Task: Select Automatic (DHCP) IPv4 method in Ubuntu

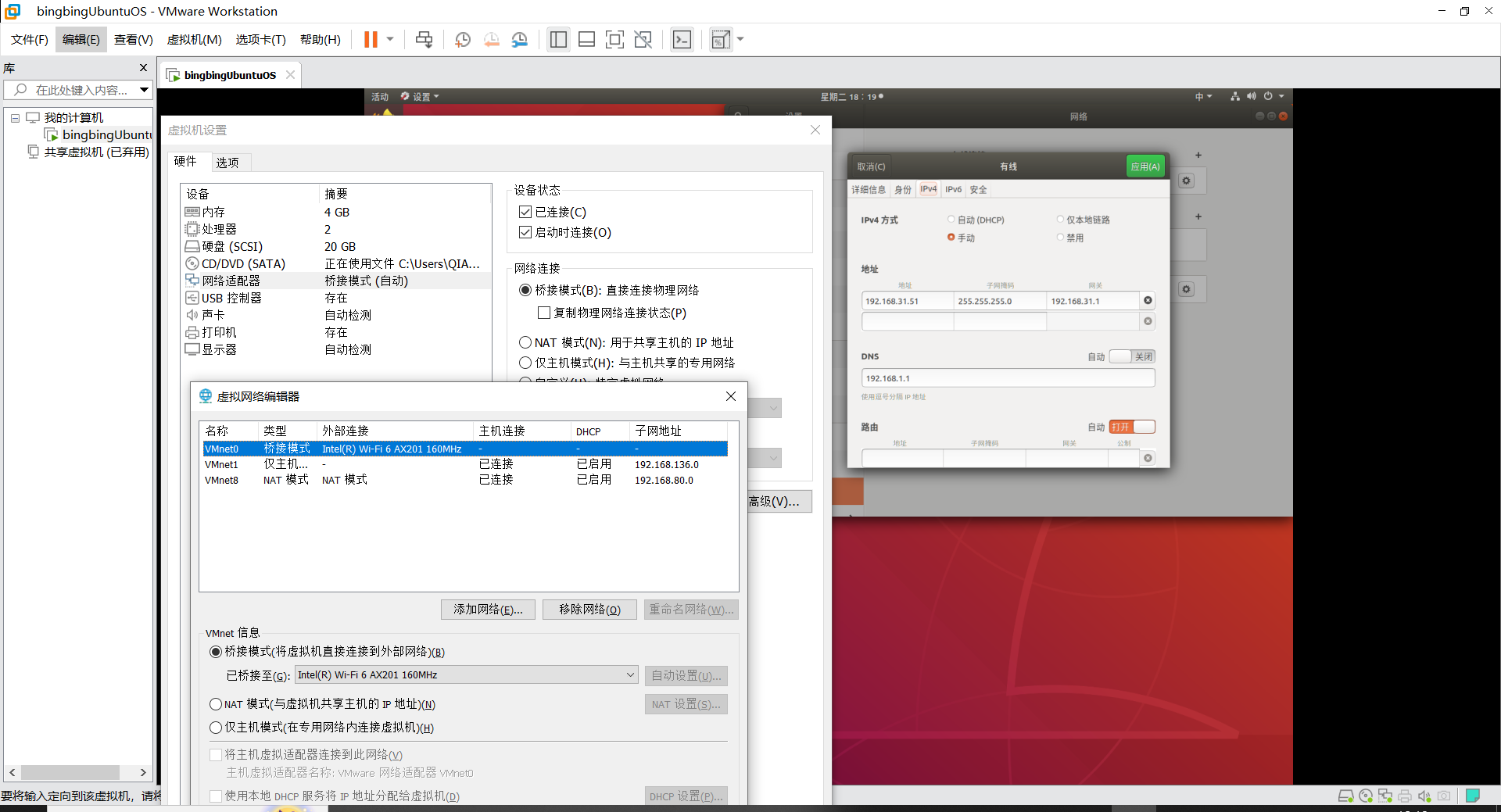Action: click(951, 220)
